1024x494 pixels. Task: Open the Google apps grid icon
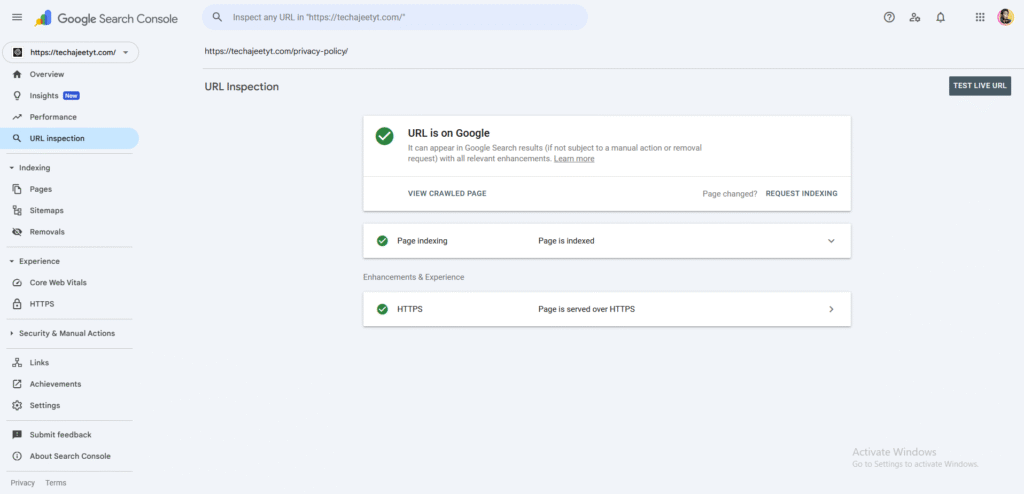click(x=979, y=17)
